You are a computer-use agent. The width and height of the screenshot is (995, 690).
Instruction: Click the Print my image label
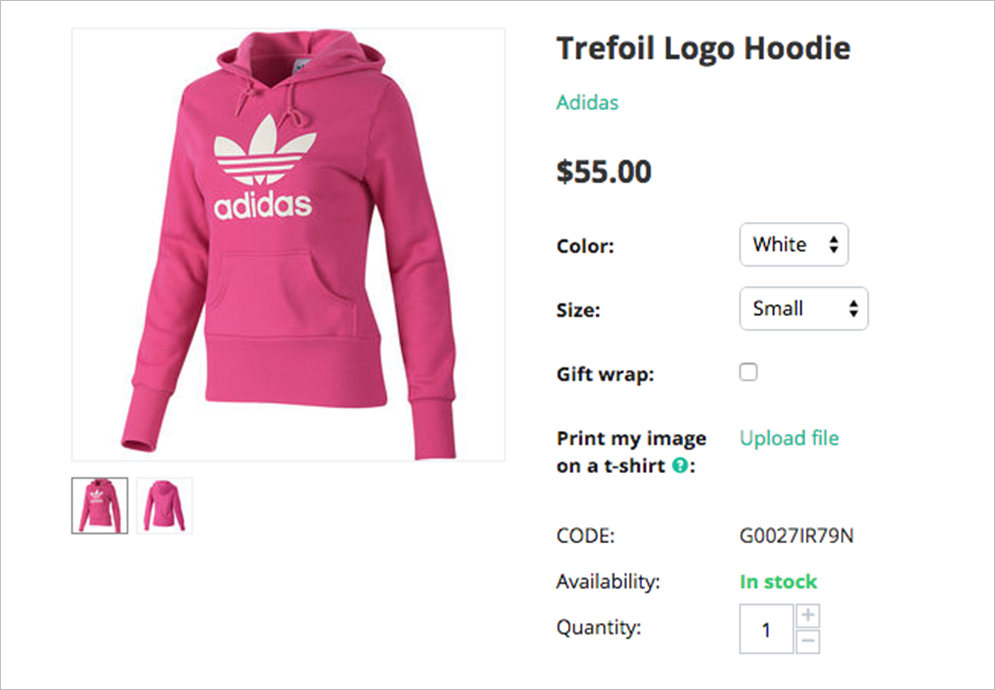coord(631,439)
